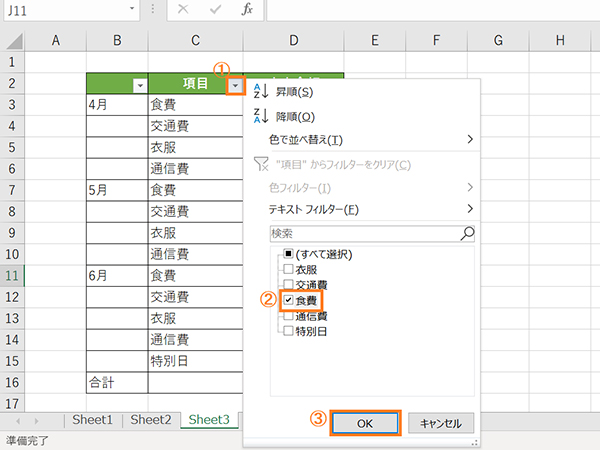Open テキスト フィルター(F) submenu
This screenshot has height=450, width=600.
click(x=362, y=209)
